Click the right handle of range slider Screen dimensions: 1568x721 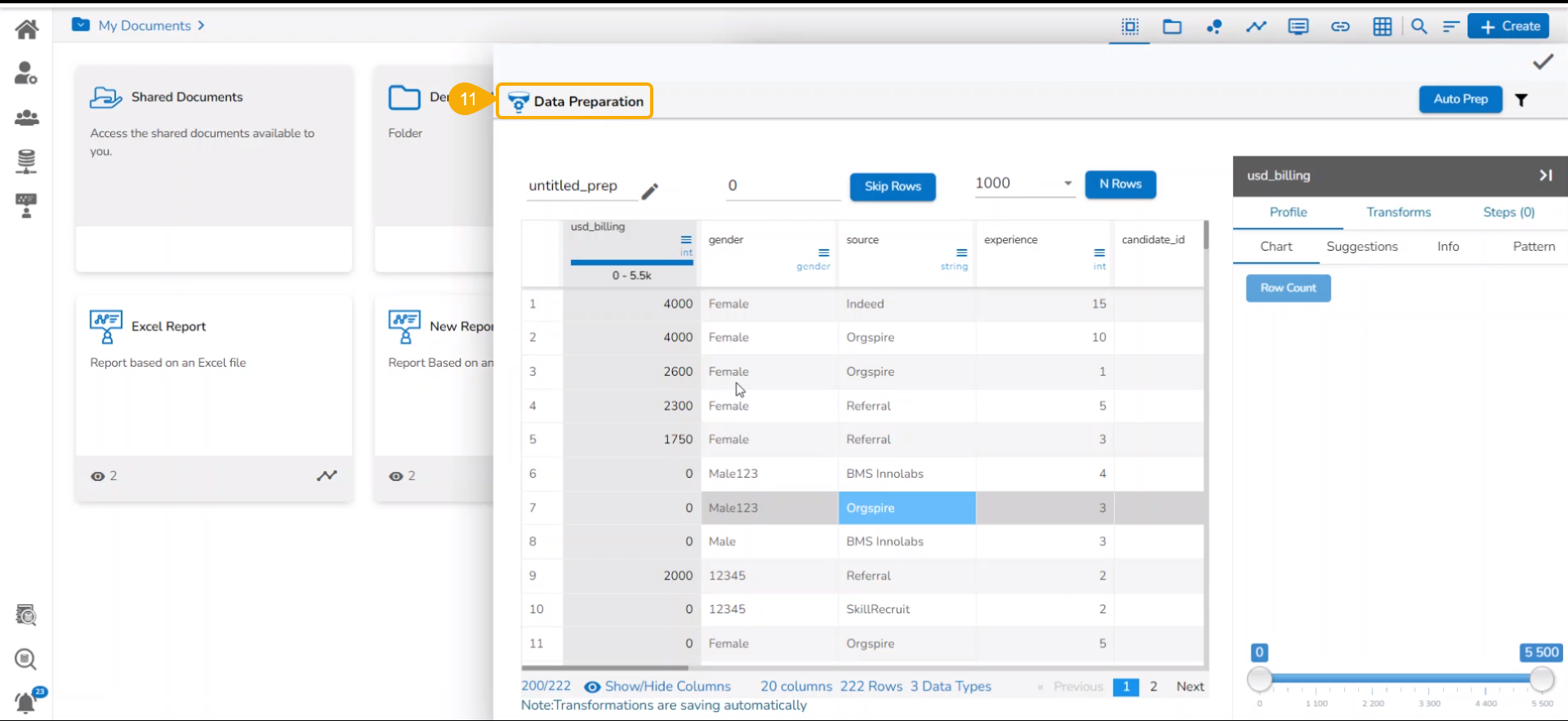point(1541,679)
